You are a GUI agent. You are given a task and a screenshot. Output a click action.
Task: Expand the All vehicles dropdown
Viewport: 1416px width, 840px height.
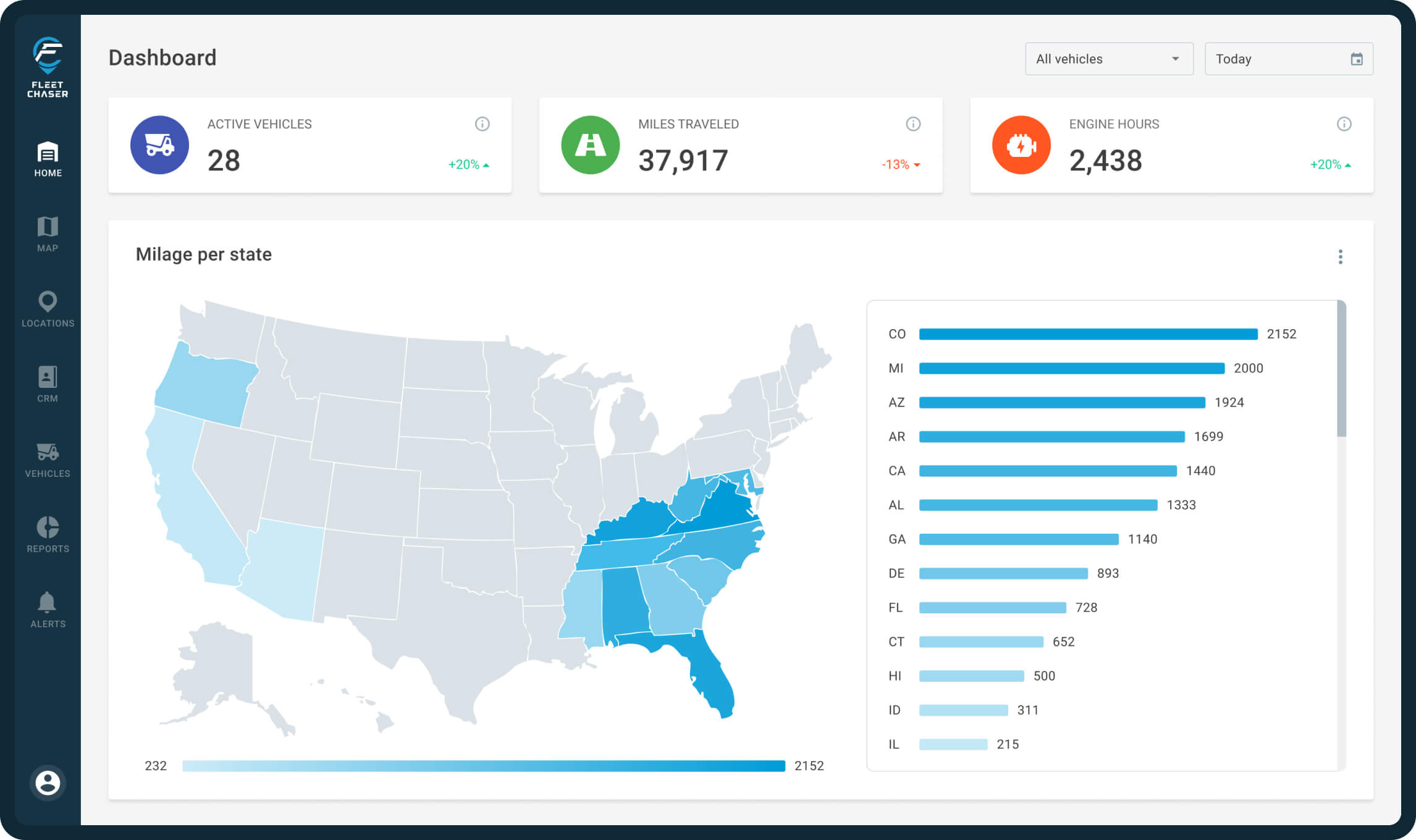(x=1108, y=59)
